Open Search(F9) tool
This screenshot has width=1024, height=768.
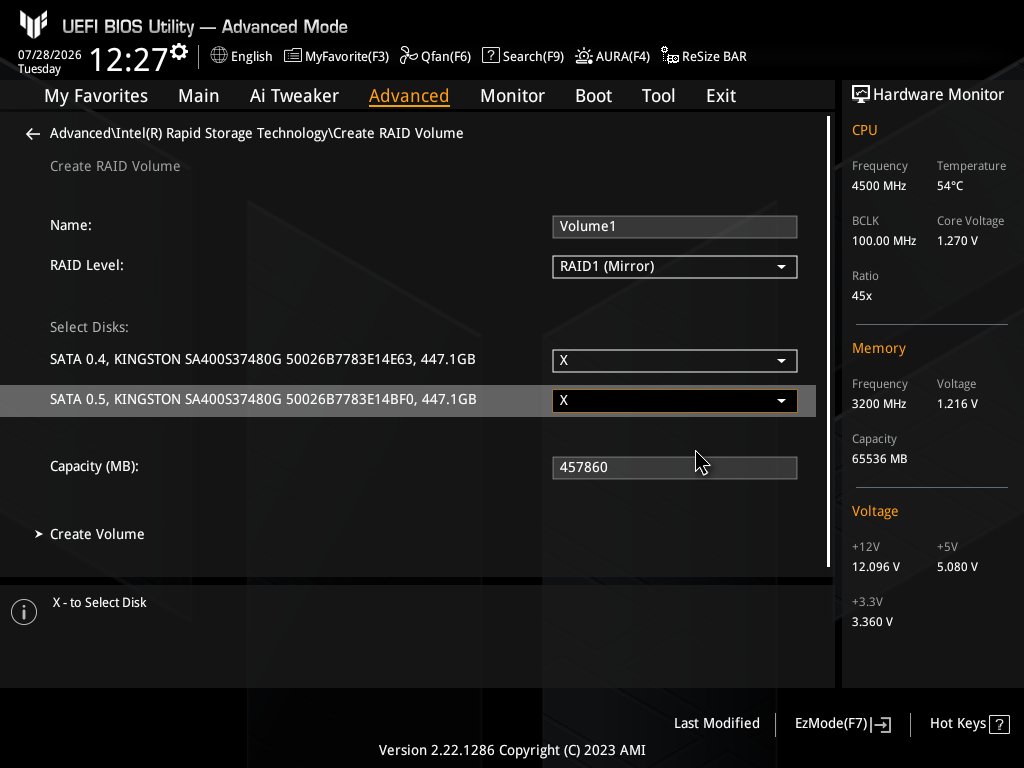pyautogui.click(x=522, y=56)
